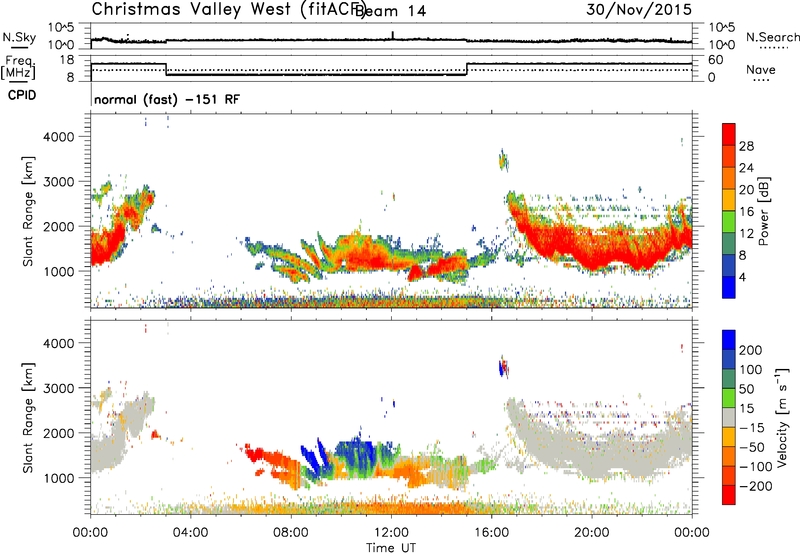The height and width of the screenshot is (554, 800).
Task: Click the 'N.Sky' label
Action: [19, 37]
